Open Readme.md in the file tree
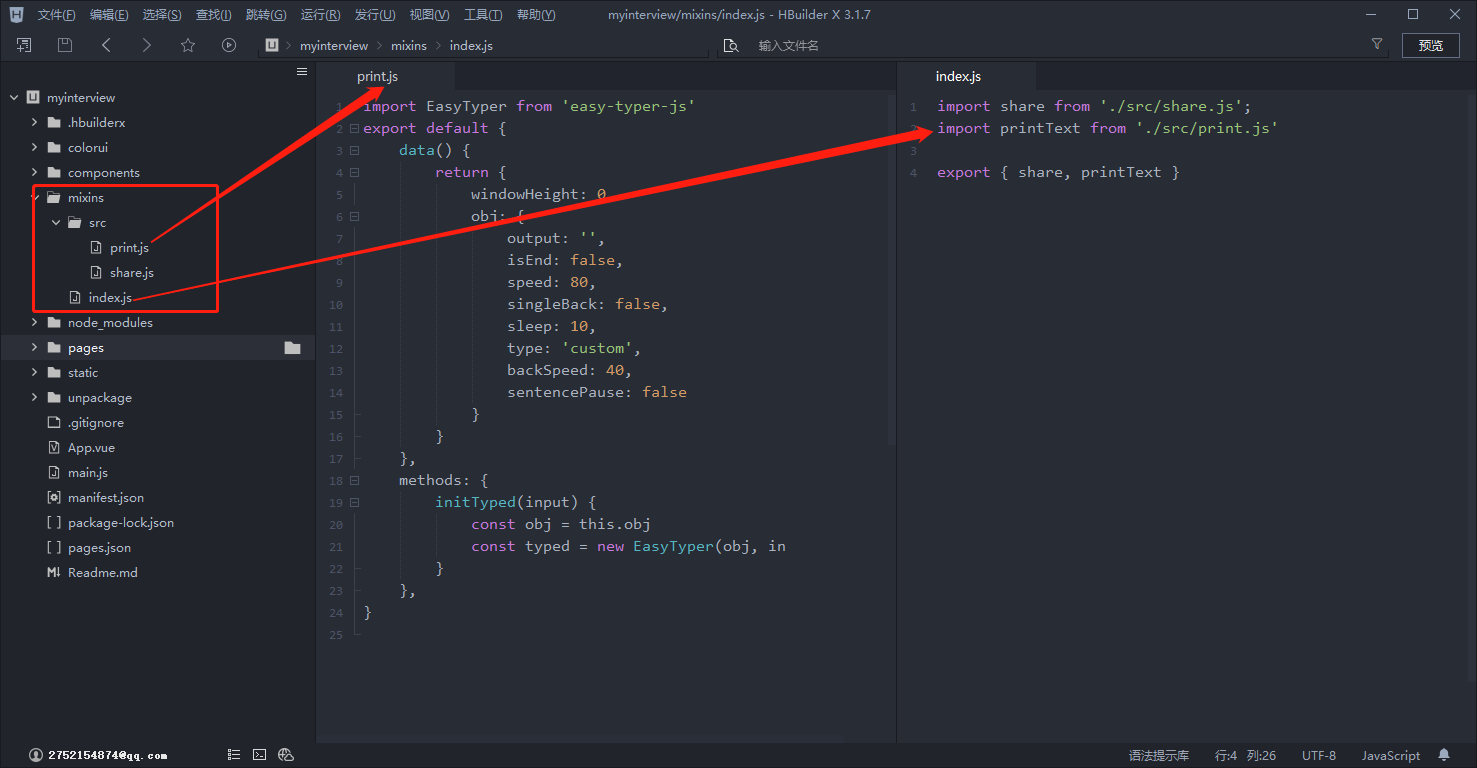The image size is (1477, 768). coord(103,573)
